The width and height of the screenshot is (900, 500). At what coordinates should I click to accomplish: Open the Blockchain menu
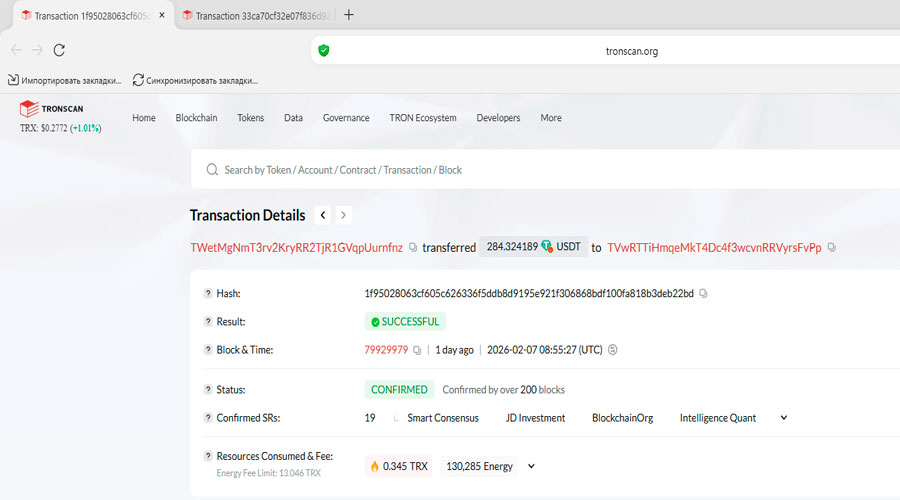(x=196, y=118)
